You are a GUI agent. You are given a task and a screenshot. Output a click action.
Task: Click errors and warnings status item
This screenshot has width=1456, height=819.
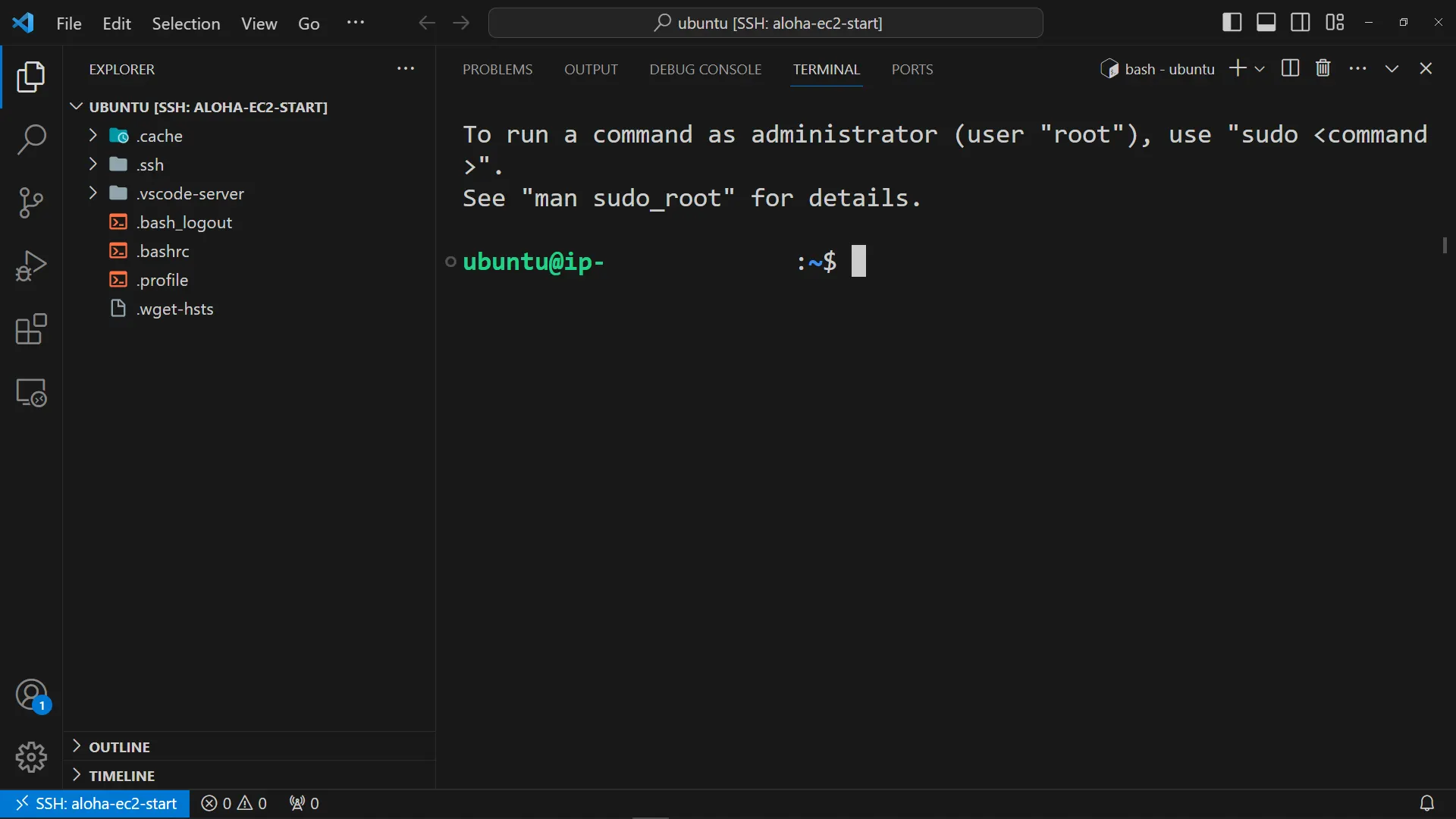tap(234, 803)
